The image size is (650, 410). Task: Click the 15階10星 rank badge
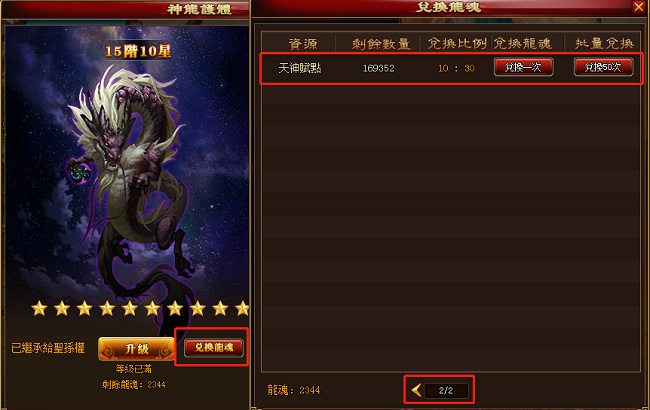(138, 51)
